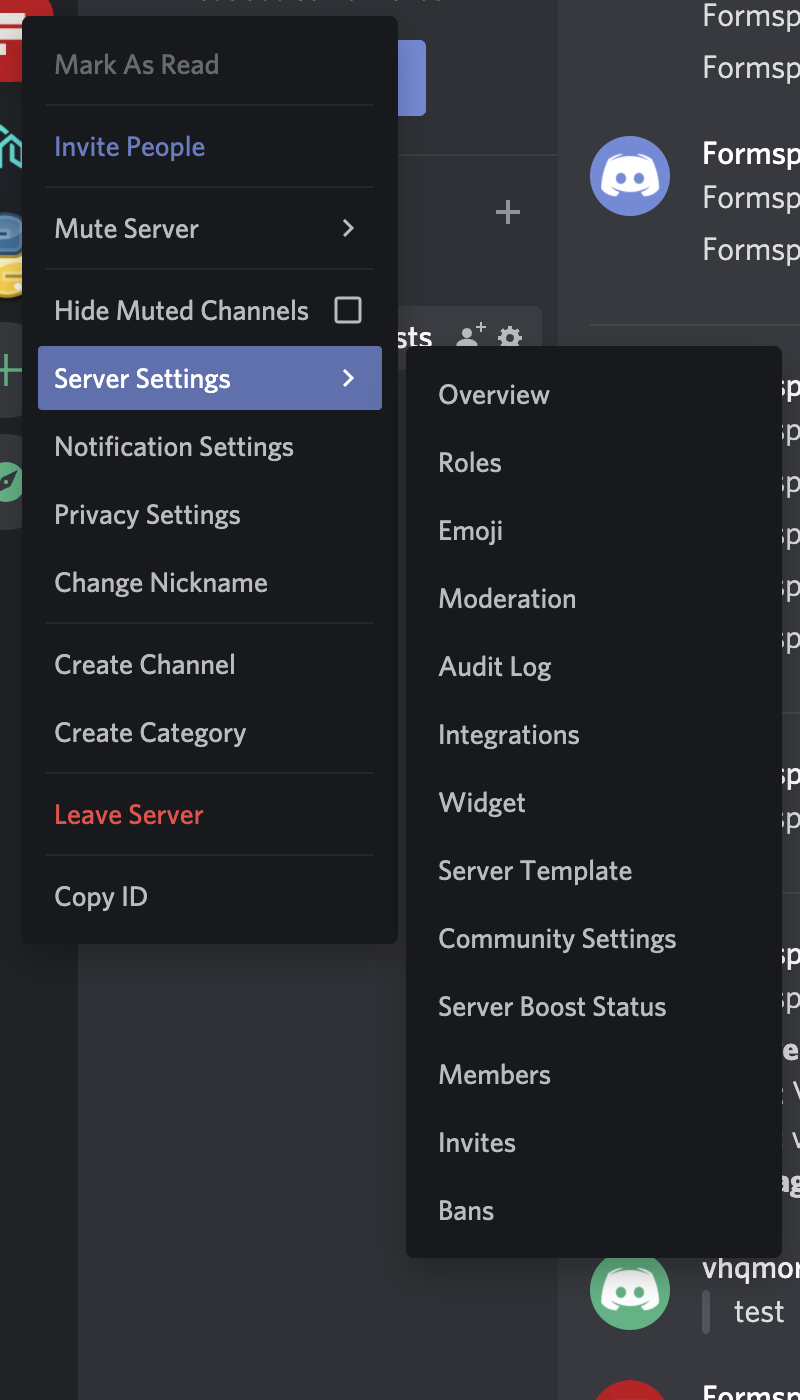The height and width of the screenshot is (1400, 800).
Task: Click the blue Discord bot avatar
Action: click(x=629, y=176)
